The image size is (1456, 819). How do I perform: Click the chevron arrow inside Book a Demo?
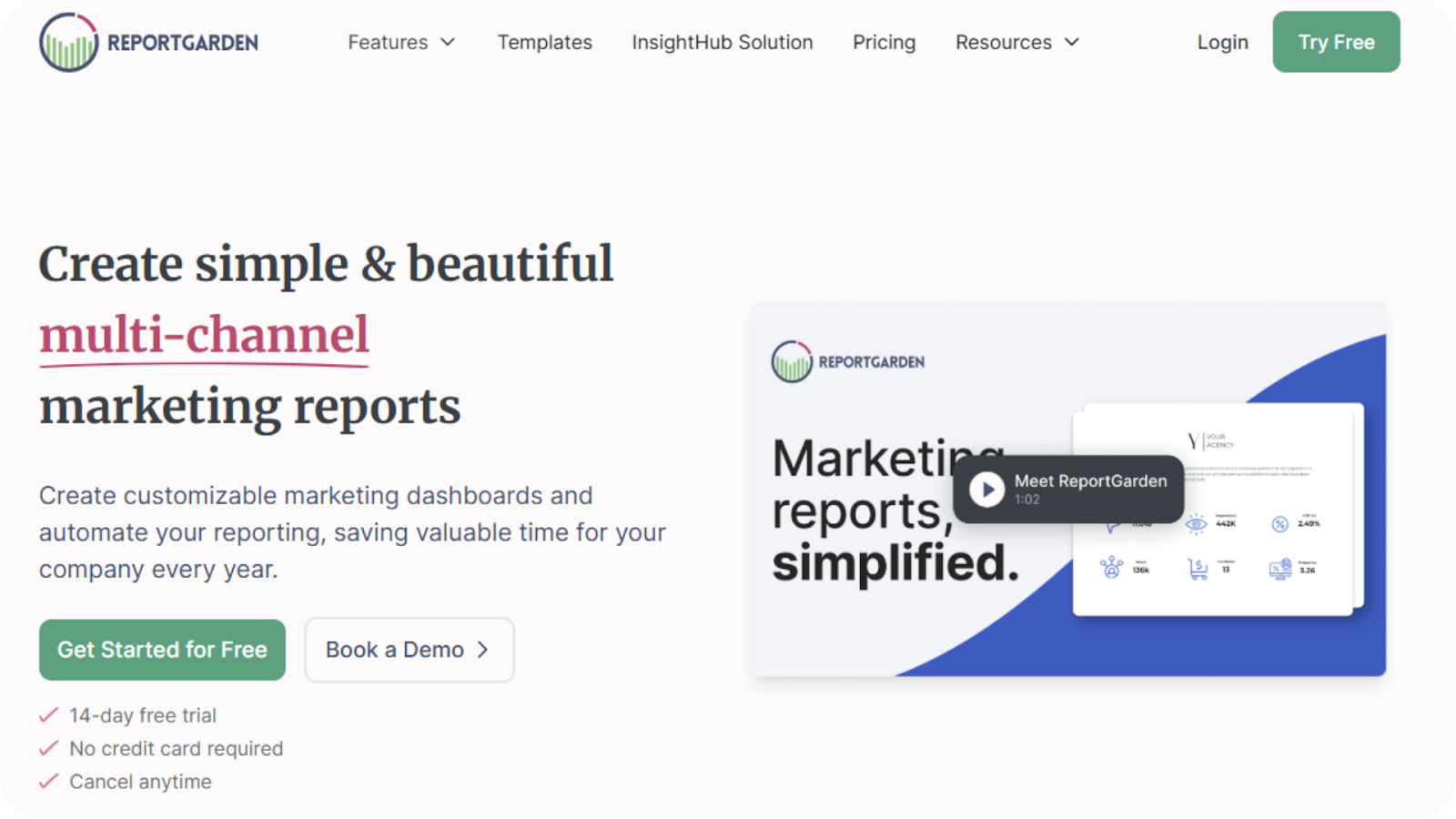(483, 650)
